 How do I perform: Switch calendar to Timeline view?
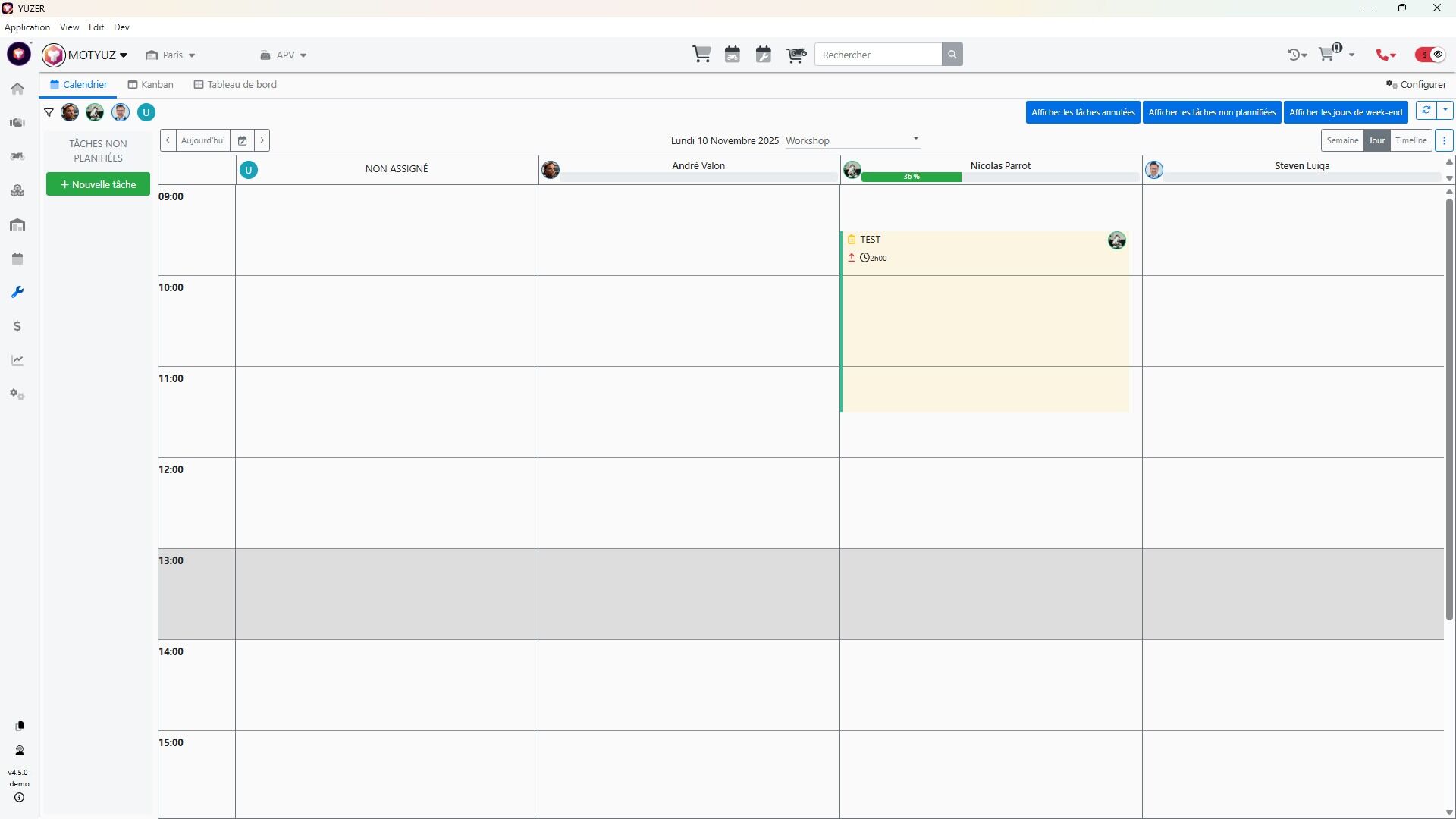pyautogui.click(x=1410, y=140)
